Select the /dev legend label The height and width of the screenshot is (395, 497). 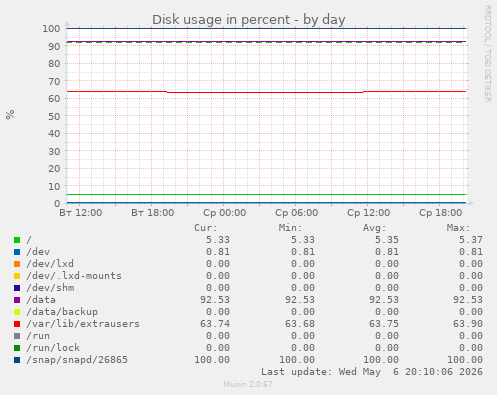coord(38,252)
